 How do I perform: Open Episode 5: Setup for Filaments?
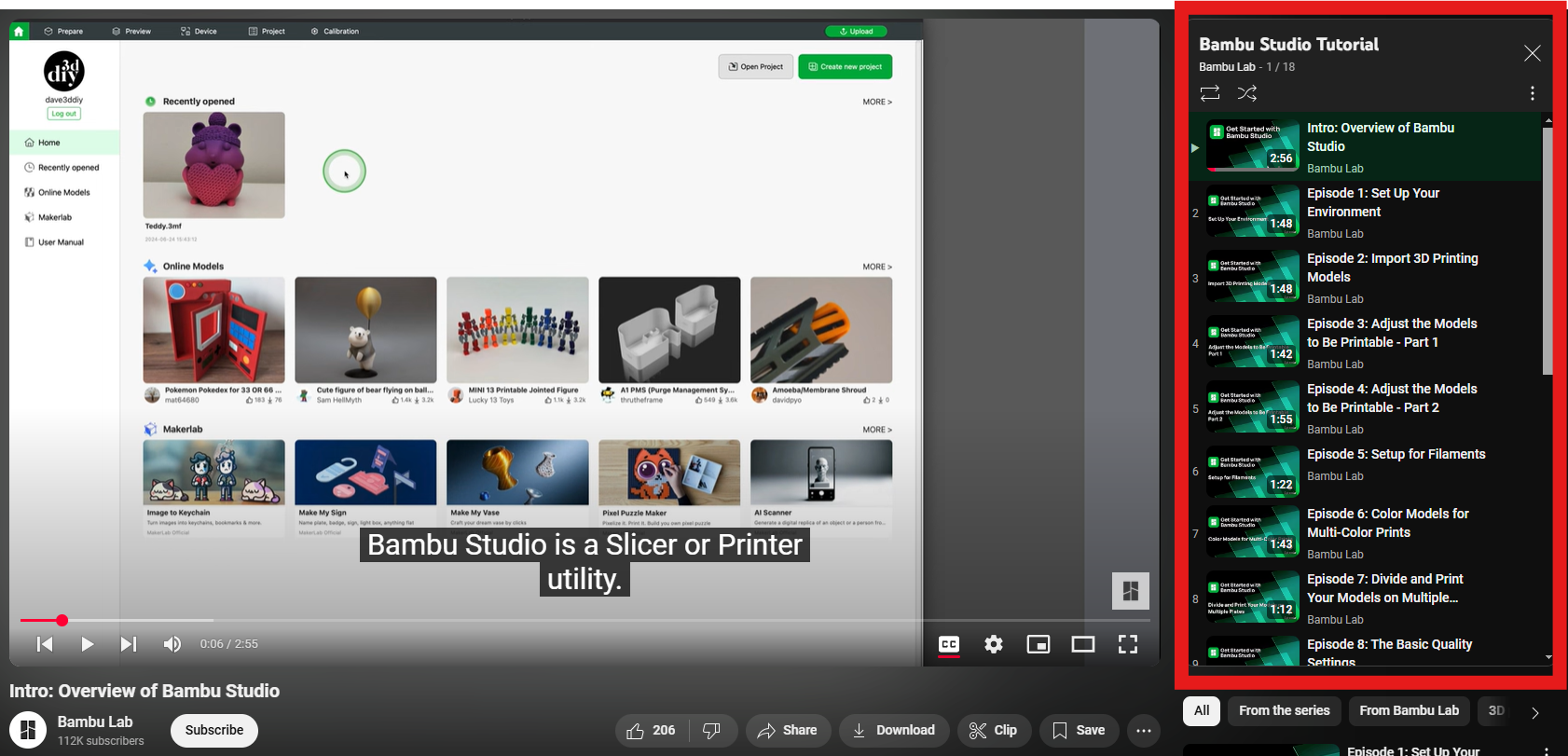click(1366, 473)
